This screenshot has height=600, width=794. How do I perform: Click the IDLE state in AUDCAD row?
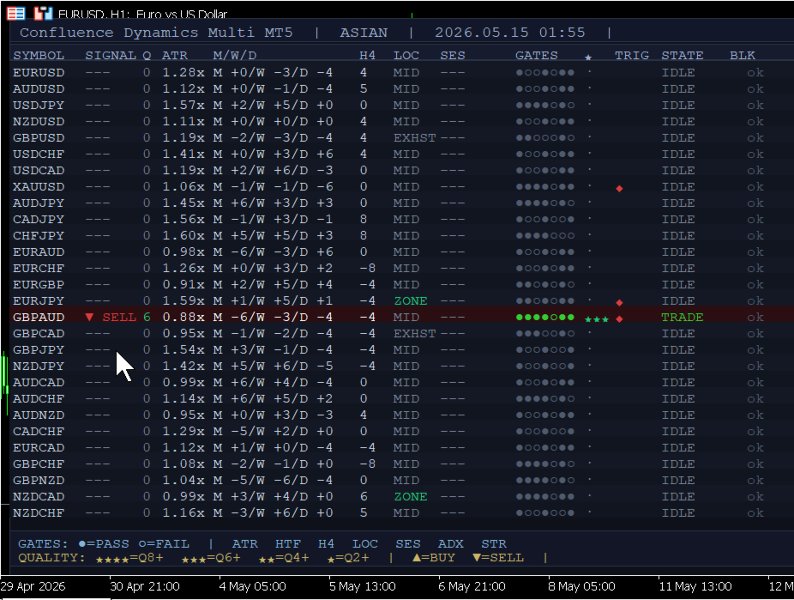pos(678,382)
